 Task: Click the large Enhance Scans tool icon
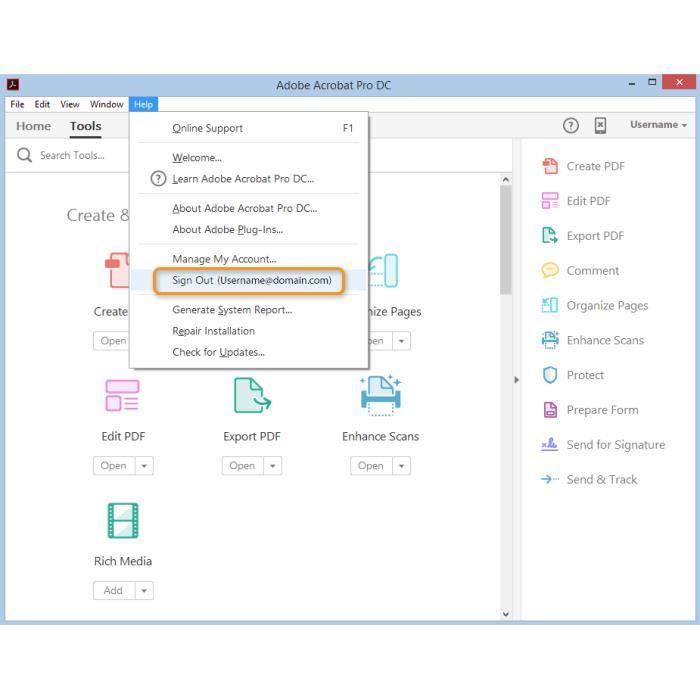pyautogui.click(x=381, y=396)
